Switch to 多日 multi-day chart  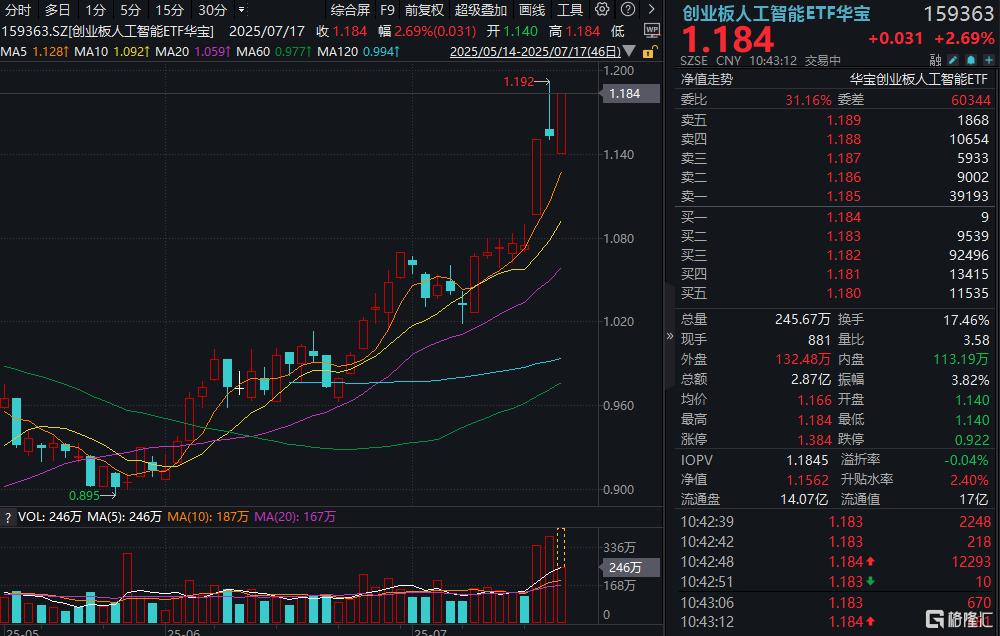pos(57,10)
